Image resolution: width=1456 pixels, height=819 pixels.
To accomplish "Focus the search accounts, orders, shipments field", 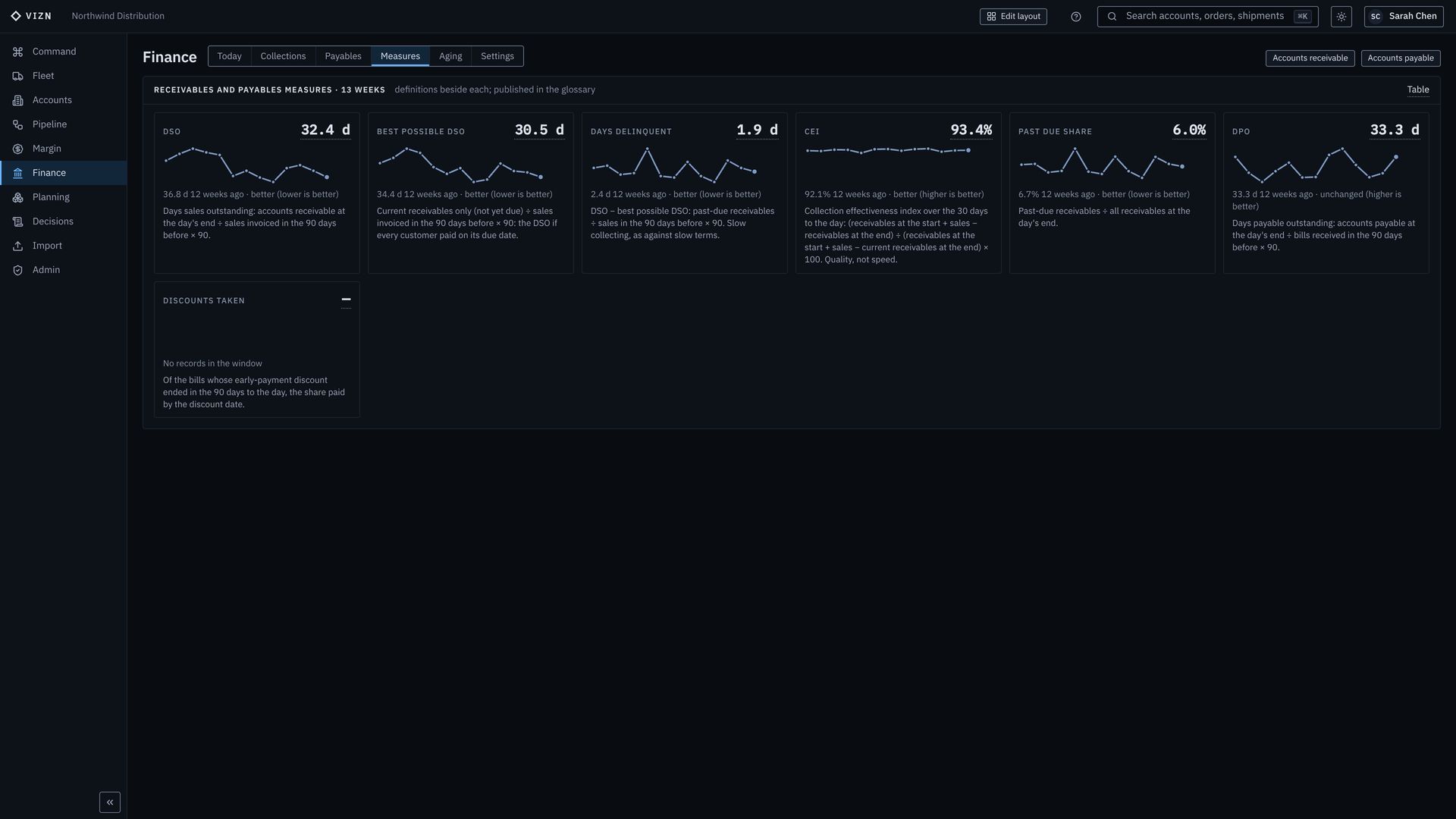I will (x=1207, y=17).
